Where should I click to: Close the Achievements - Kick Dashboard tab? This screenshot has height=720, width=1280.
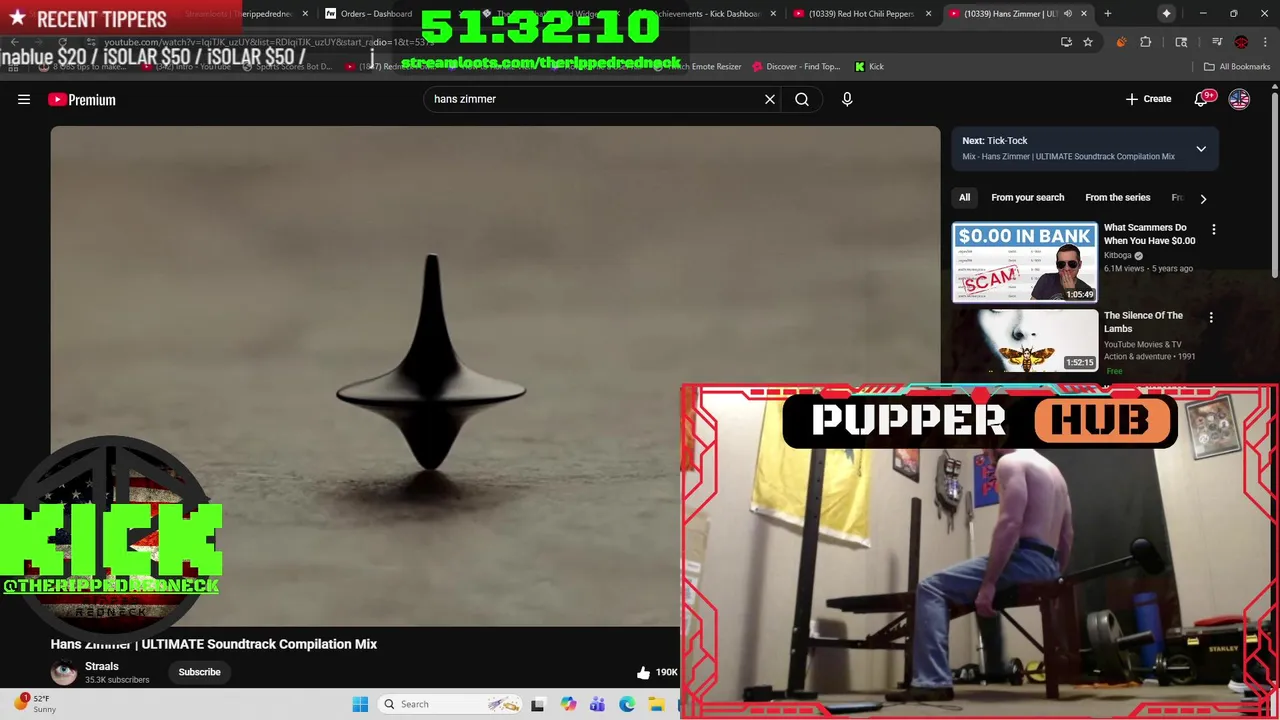(x=772, y=14)
